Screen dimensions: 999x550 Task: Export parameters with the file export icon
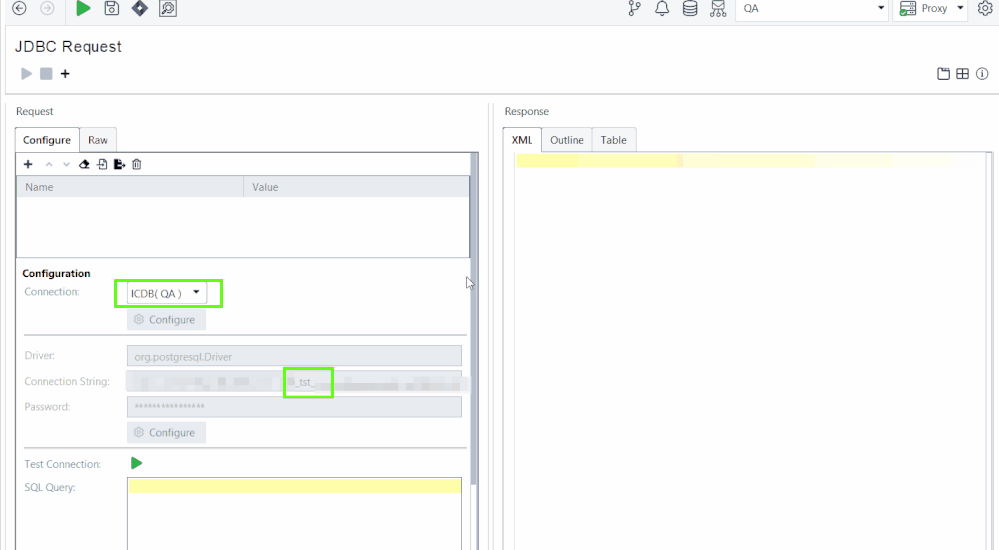tap(119, 164)
